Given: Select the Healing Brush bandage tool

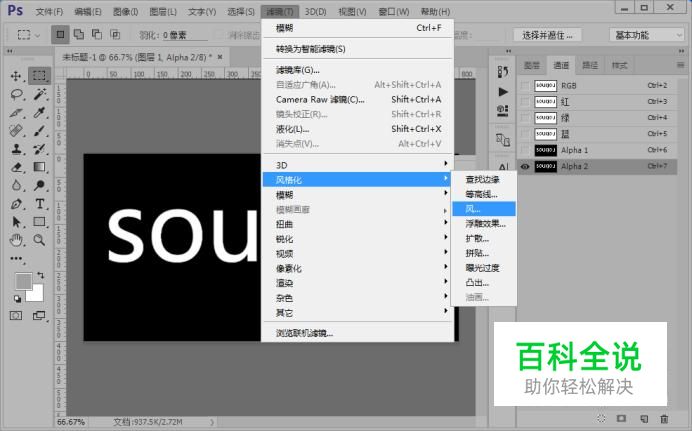Looking at the screenshot, I should [x=16, y=131].
